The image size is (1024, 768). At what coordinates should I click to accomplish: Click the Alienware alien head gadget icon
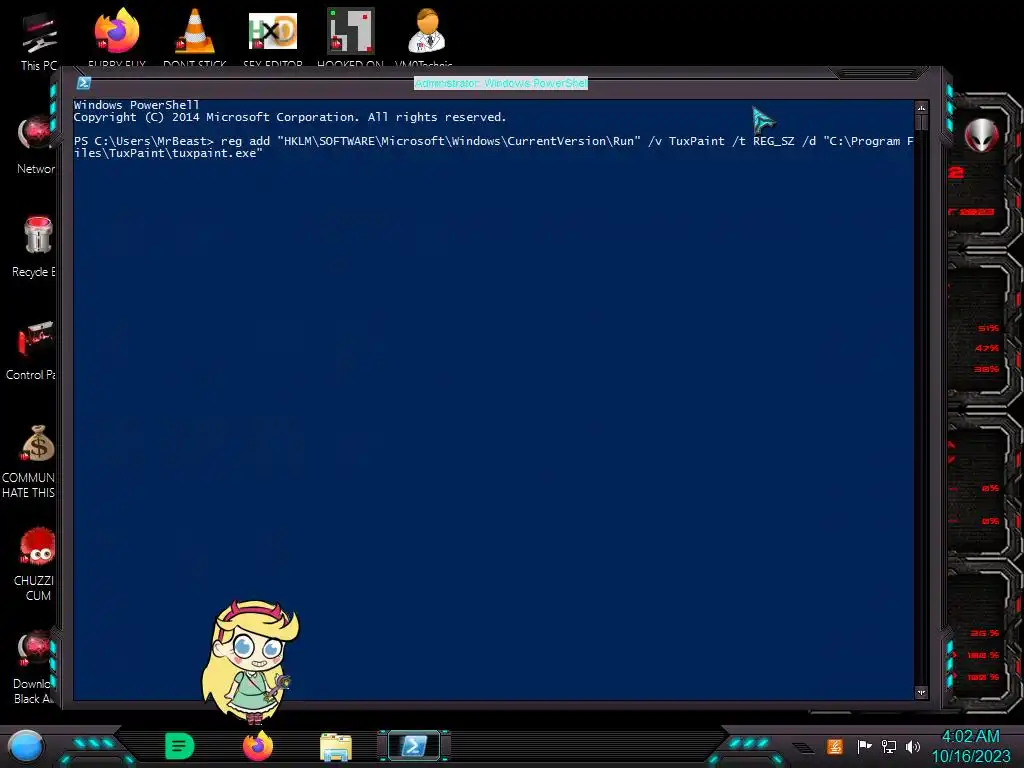(x=982, y=135)
